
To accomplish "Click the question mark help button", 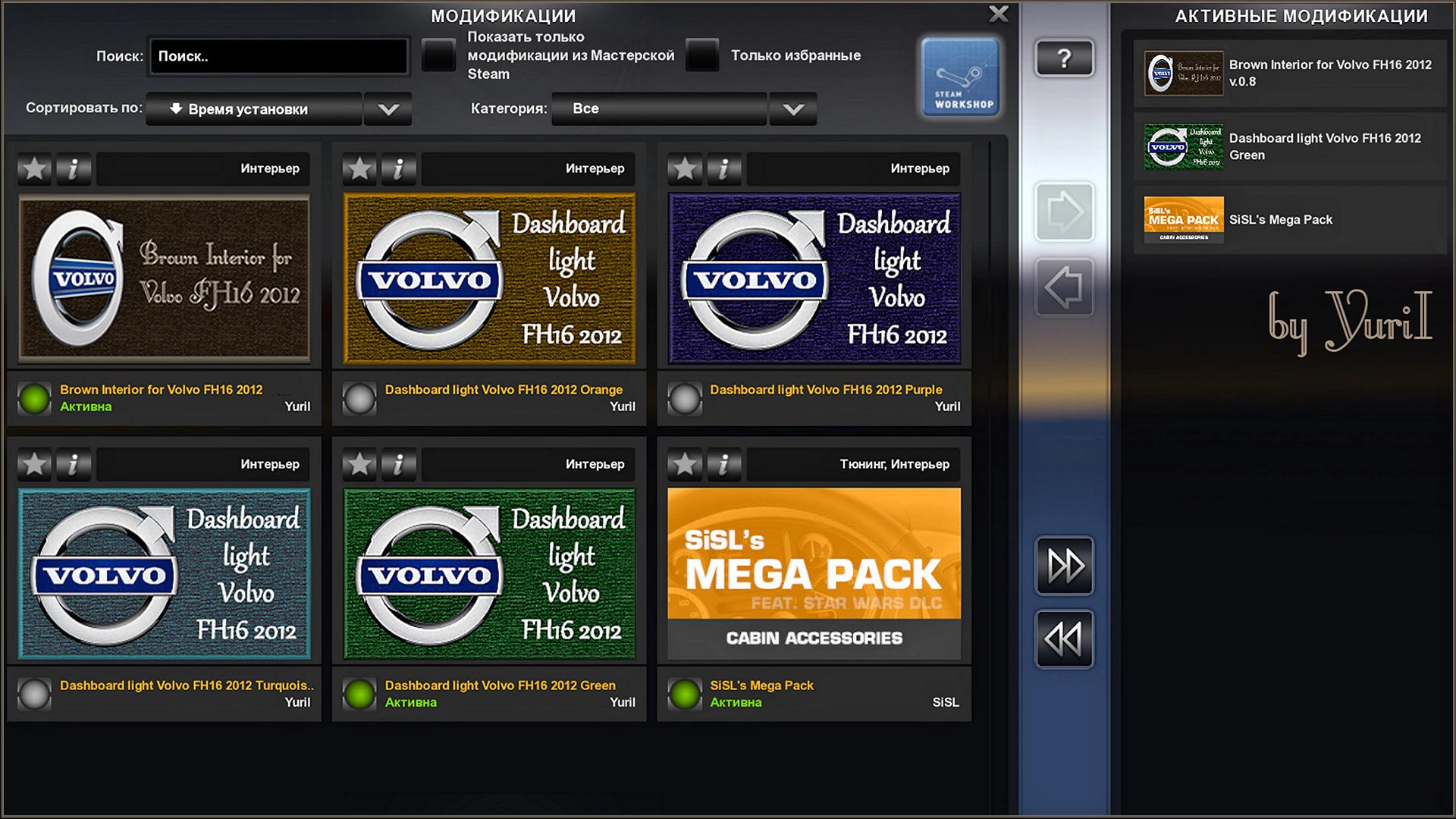I will pos(1064,58).
